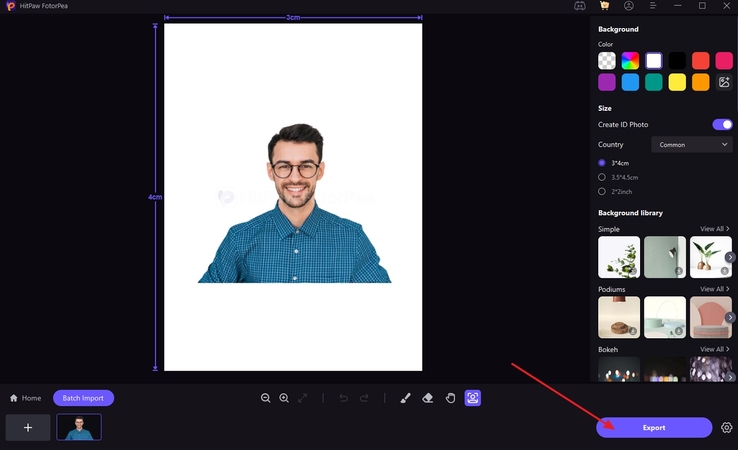Select the white background color
Screen dimensions: 738x450
tap(654, 61)
